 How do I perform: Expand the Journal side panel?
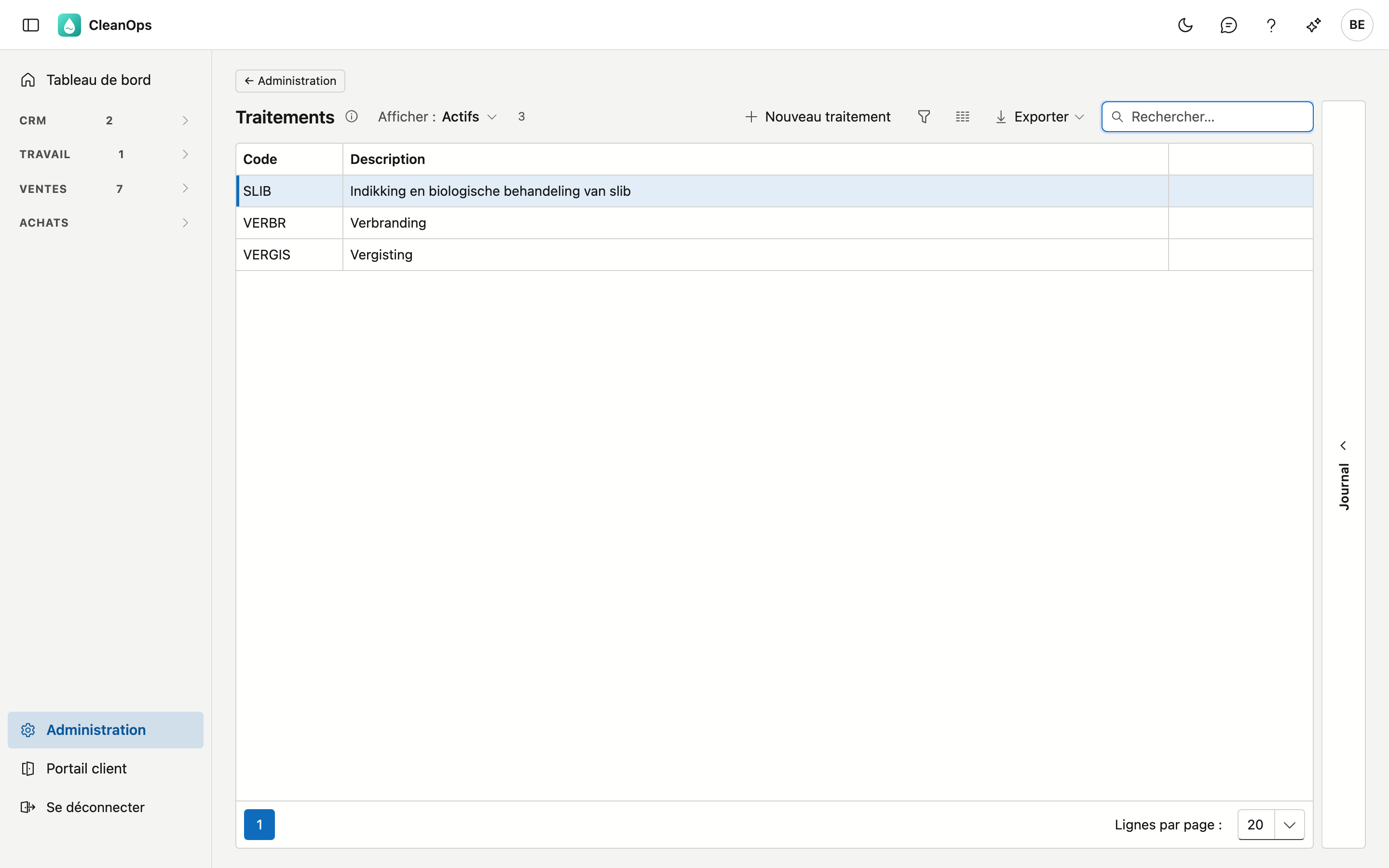click(1343, 474)
